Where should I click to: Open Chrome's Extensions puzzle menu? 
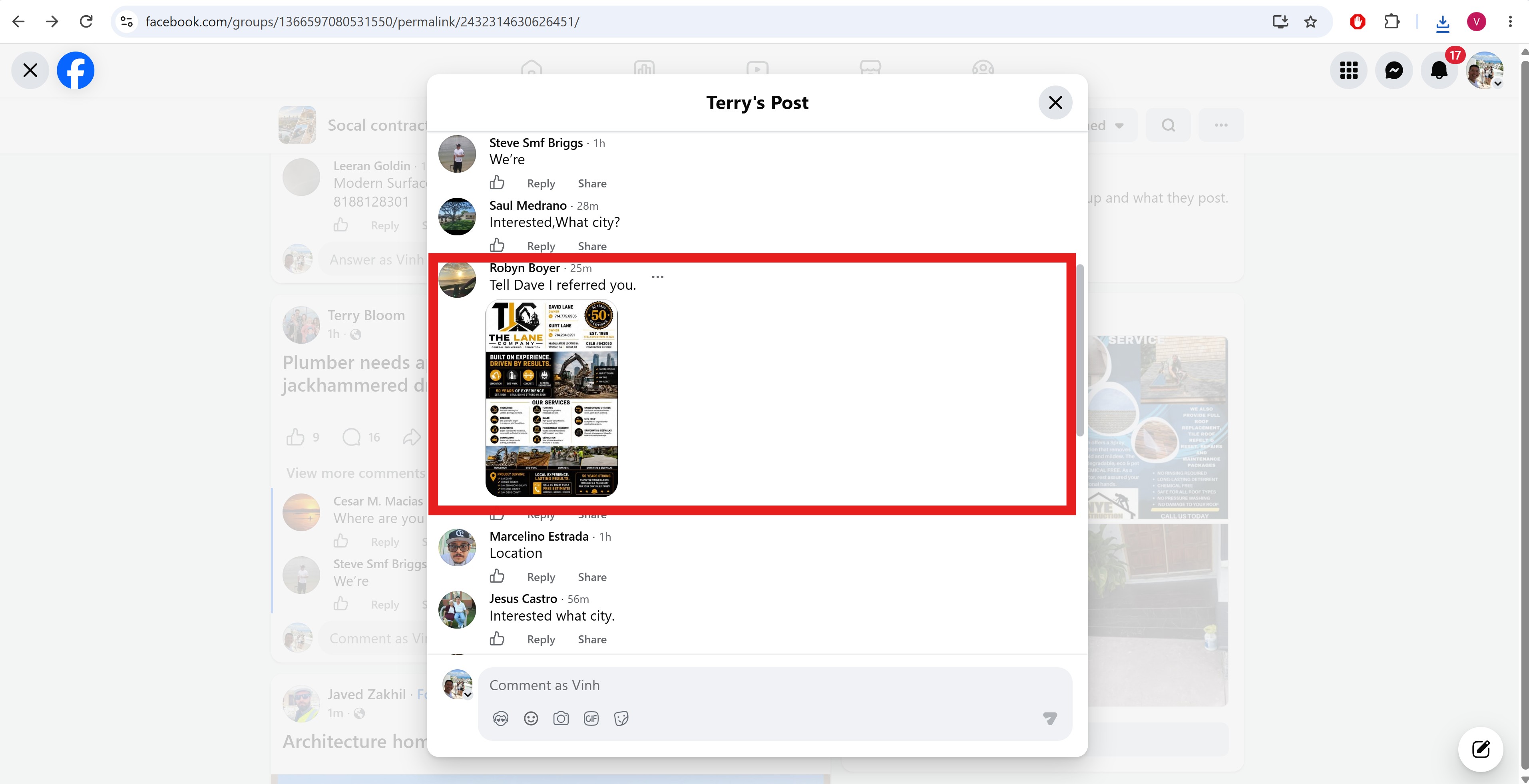[1391, 22]
